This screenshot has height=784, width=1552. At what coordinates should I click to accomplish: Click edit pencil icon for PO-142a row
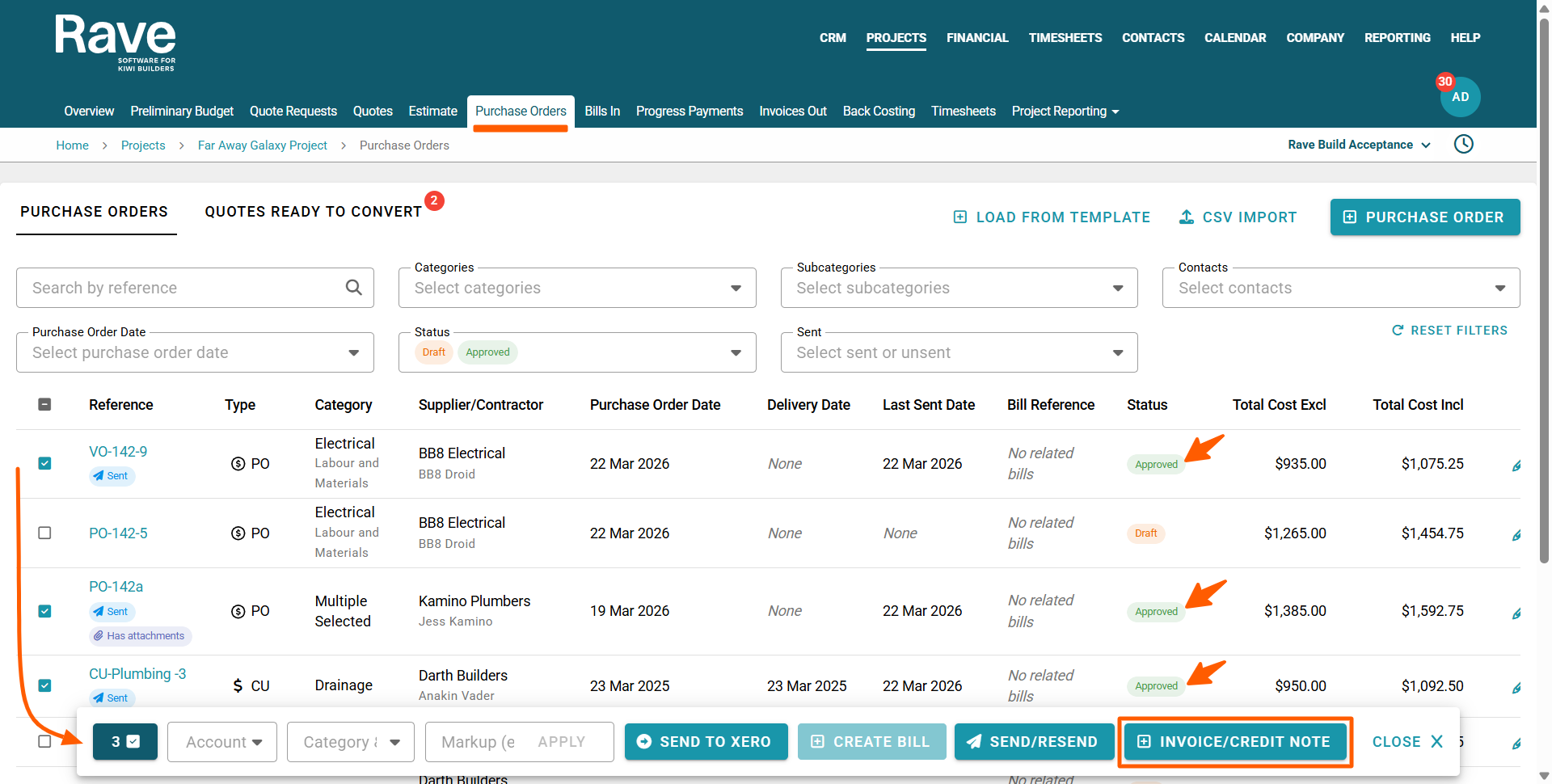(x=1516, y=613)
